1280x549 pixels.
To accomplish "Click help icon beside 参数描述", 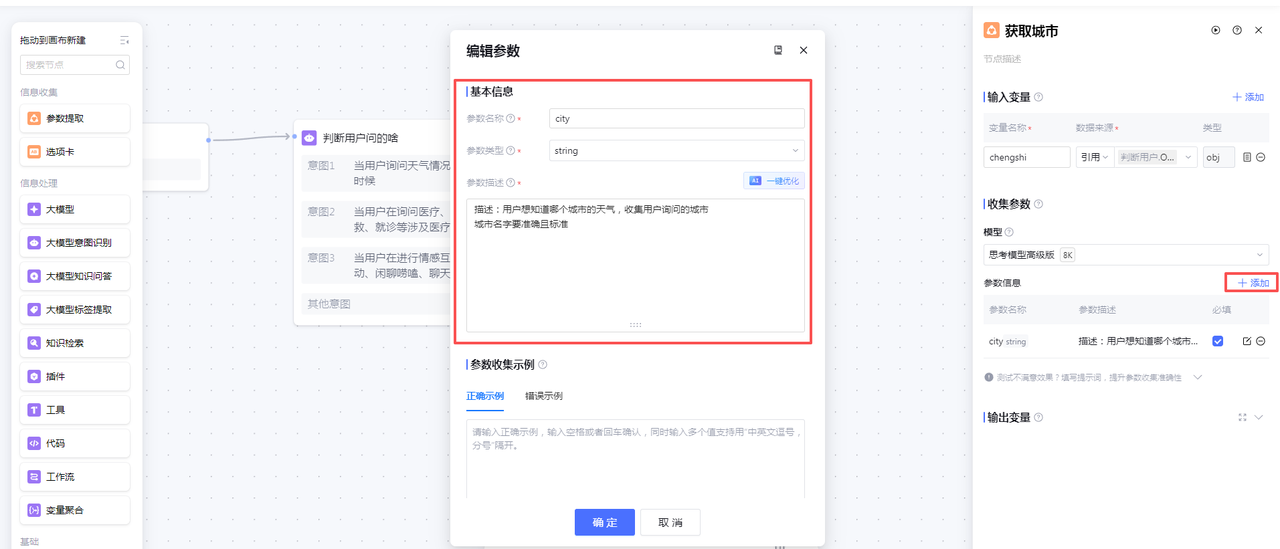I will tap(511, 183).
